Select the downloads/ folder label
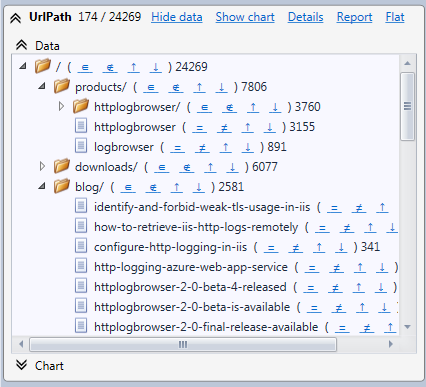Viewport: 426px width, 387px height. coord(106,167)
